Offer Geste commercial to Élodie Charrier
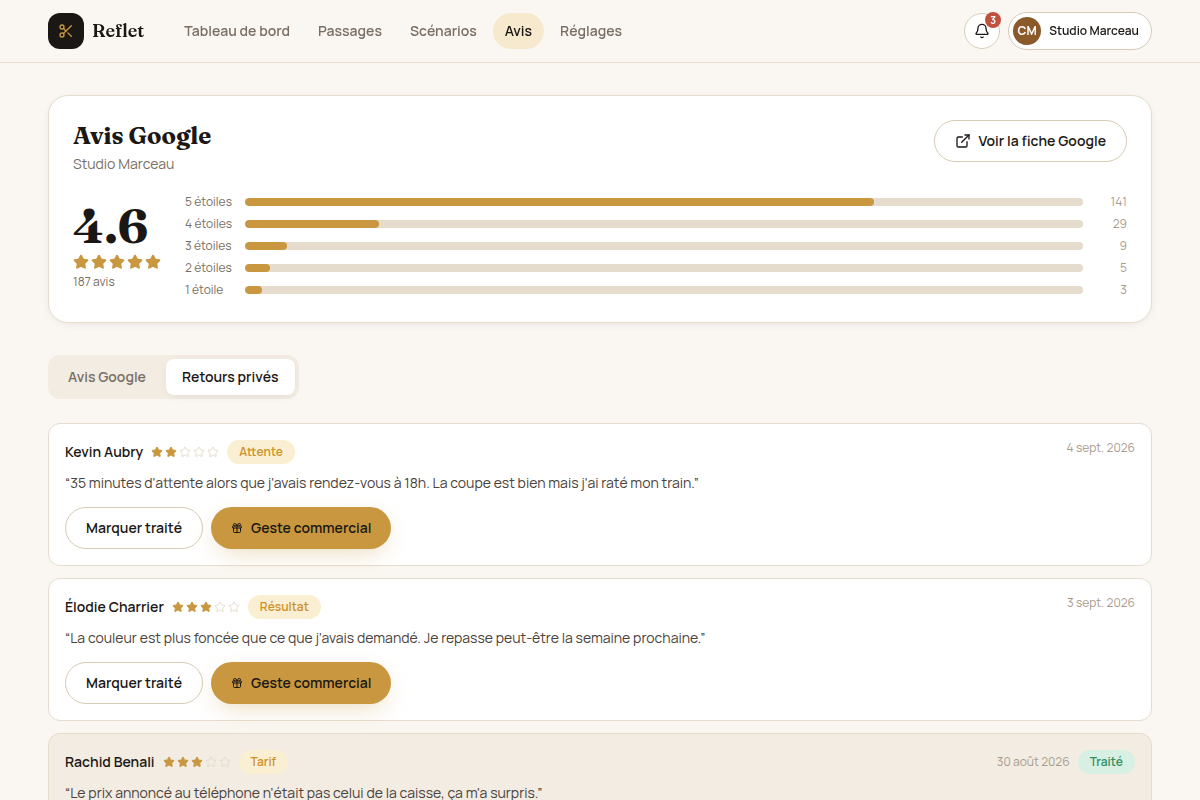The height and width of the screenshot is (800, 1200). (301, 683)
